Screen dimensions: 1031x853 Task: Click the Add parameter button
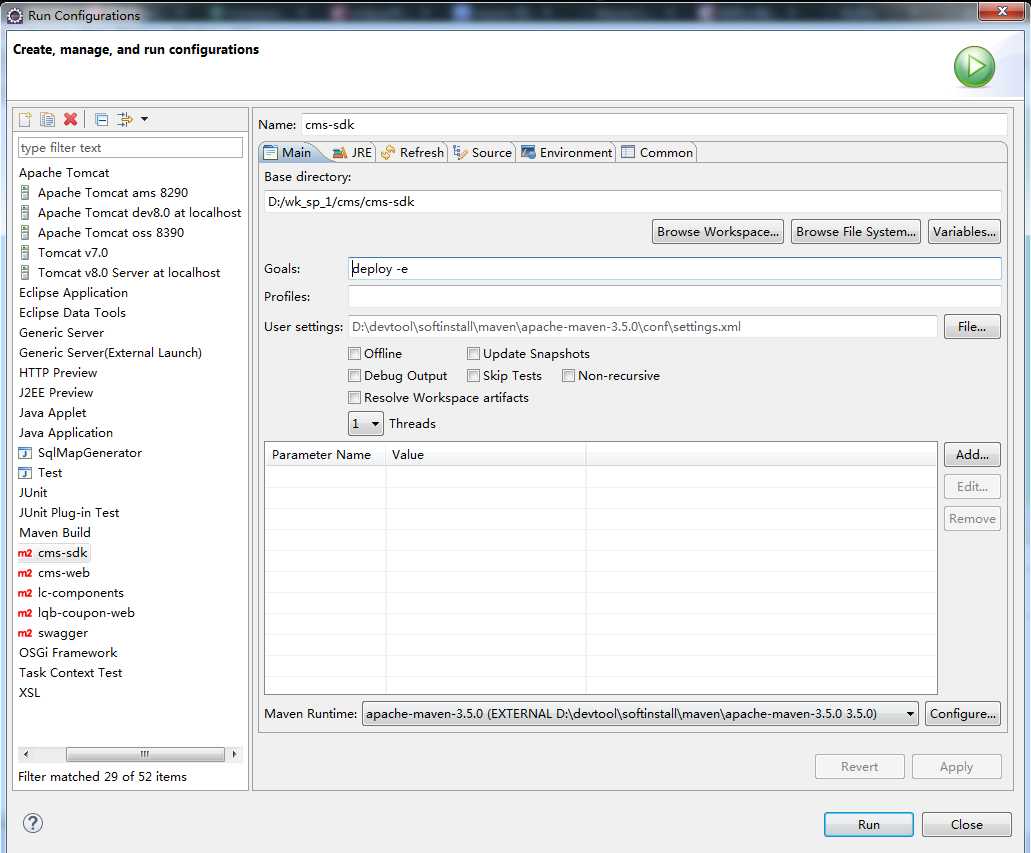[x=972, y=454]
